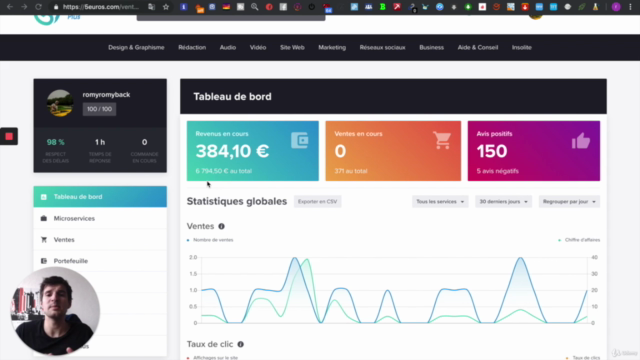Image resolution: width=640 pixels, height=360 pixels.
Task: Click the 5euros logo at top left
Action: pos(47,19)
